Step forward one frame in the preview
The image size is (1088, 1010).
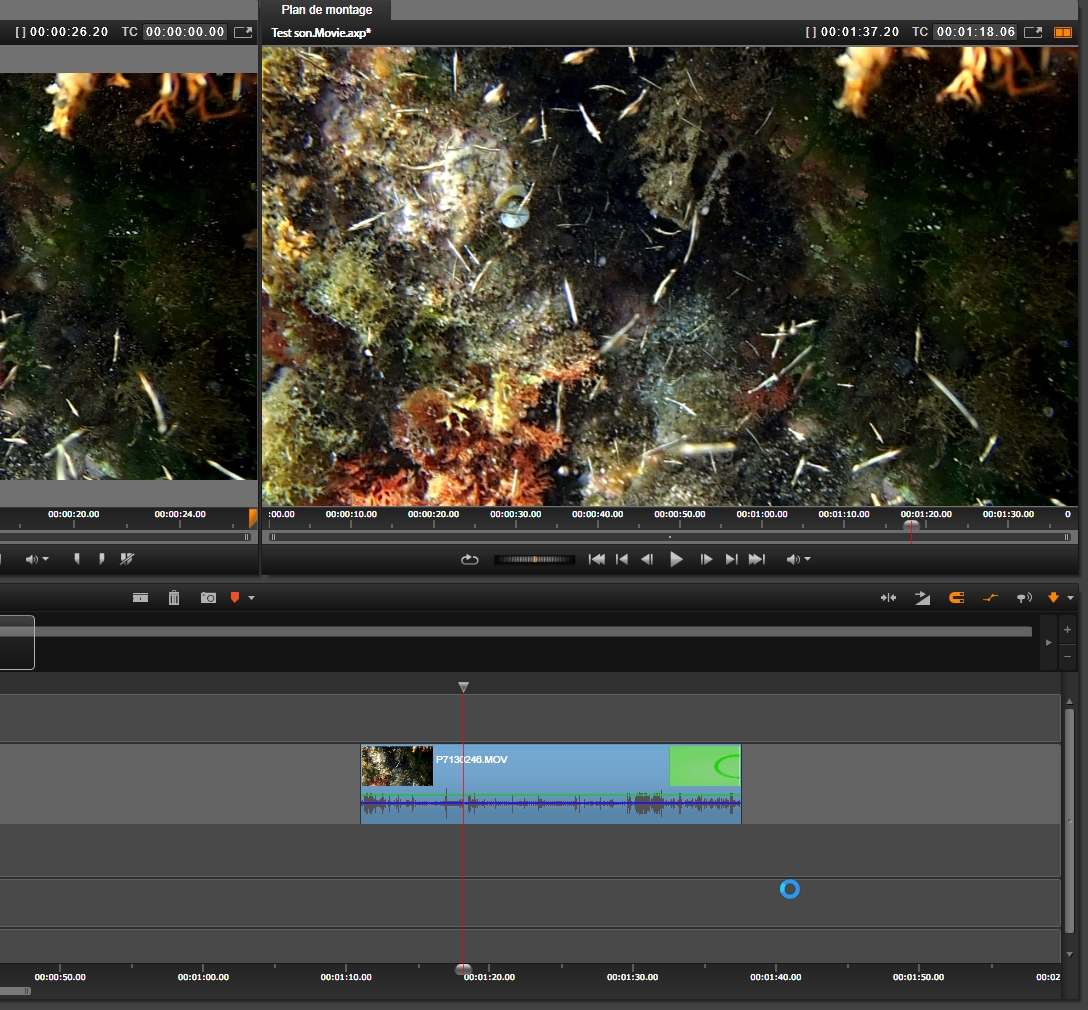[x=706, y=560]
